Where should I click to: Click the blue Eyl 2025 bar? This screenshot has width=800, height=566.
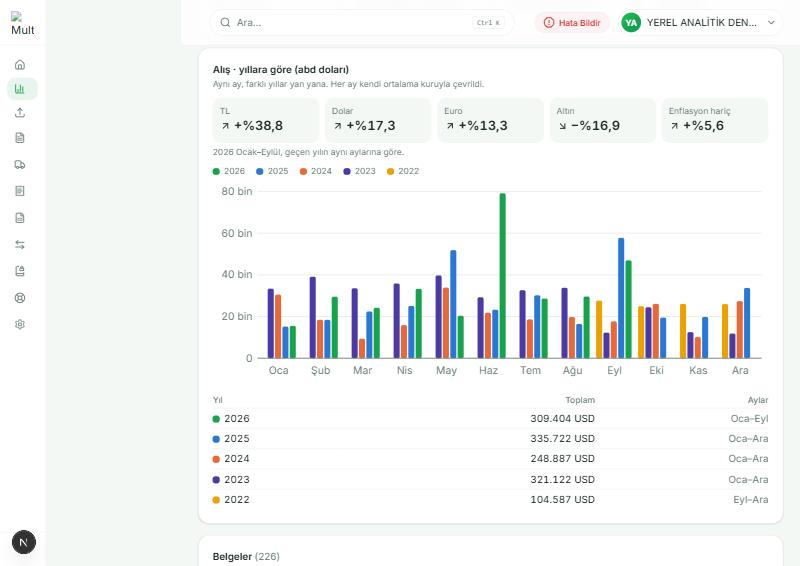[621, 298]
